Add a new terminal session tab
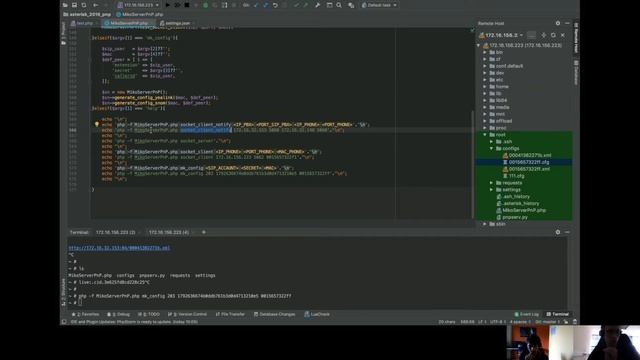This screenshot has height=360, width=640. pos(204,232)
